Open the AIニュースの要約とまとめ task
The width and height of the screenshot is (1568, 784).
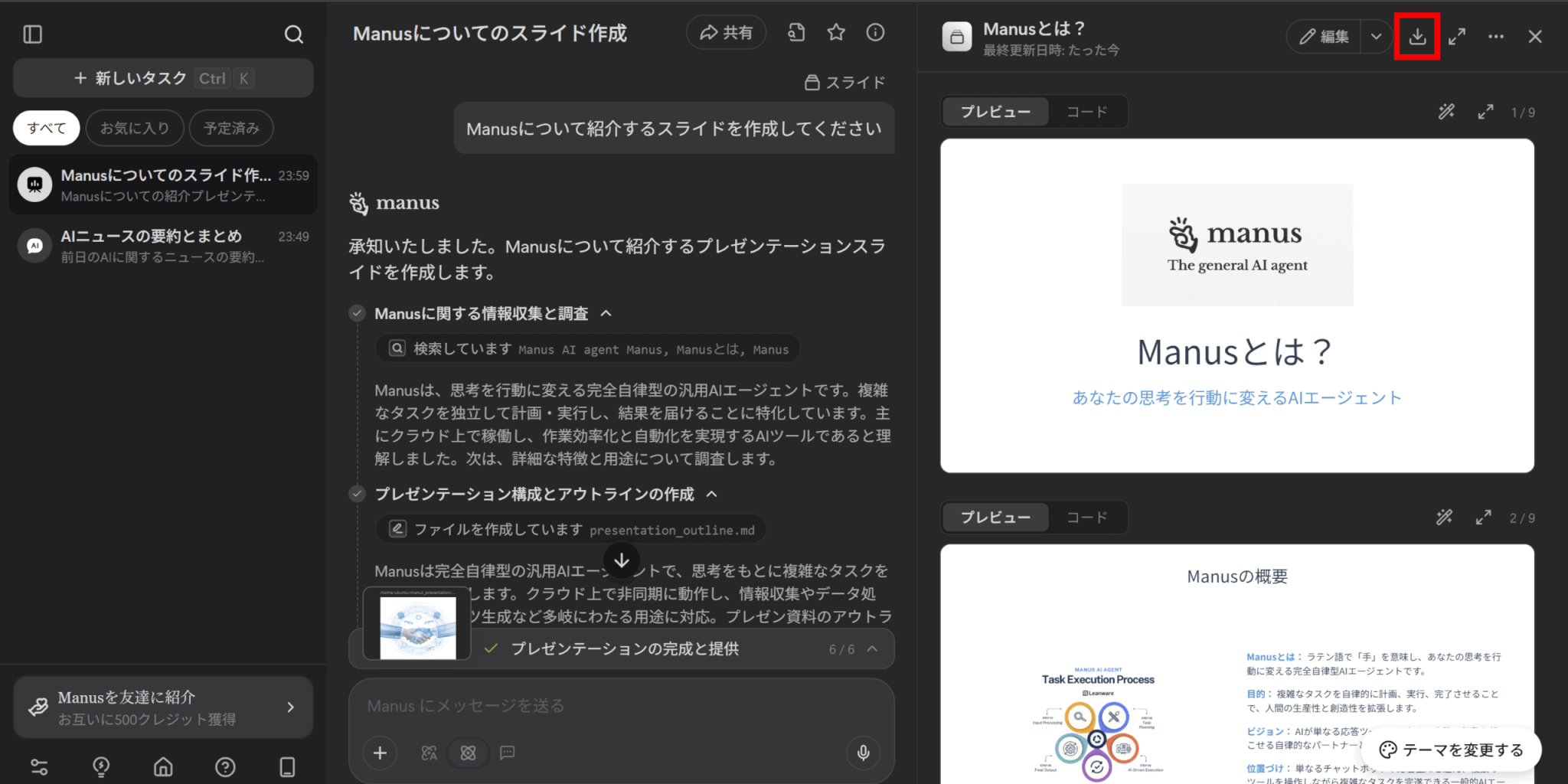coord(163,246)
